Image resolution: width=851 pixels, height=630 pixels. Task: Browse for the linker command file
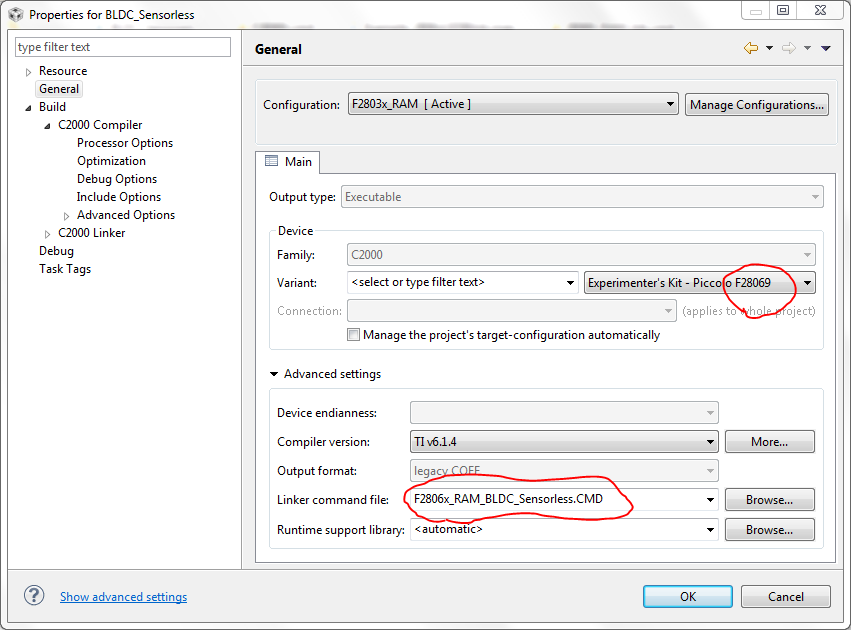click(x=769, y=499)
